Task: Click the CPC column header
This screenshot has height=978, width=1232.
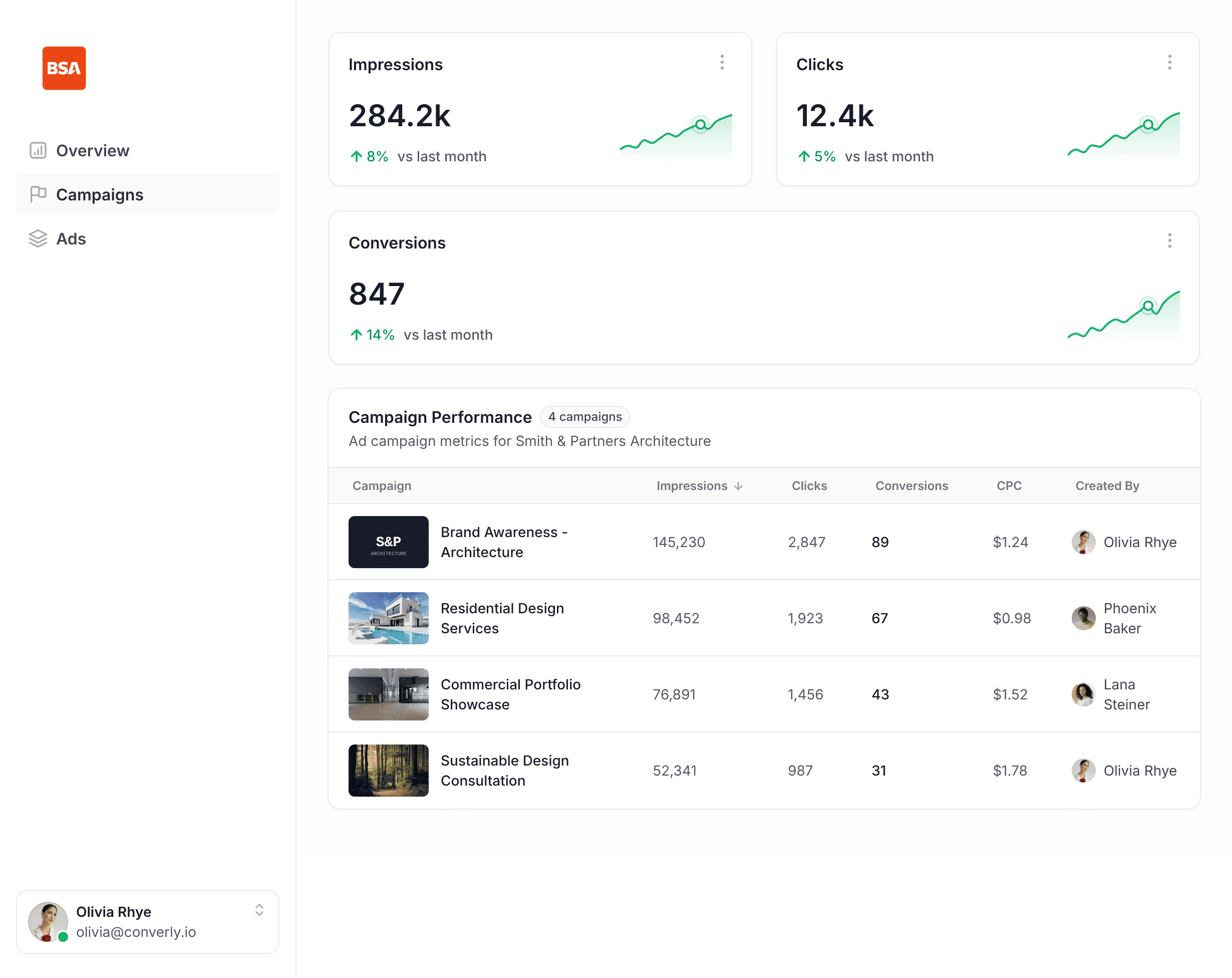Action: [x=1009, y=485]
